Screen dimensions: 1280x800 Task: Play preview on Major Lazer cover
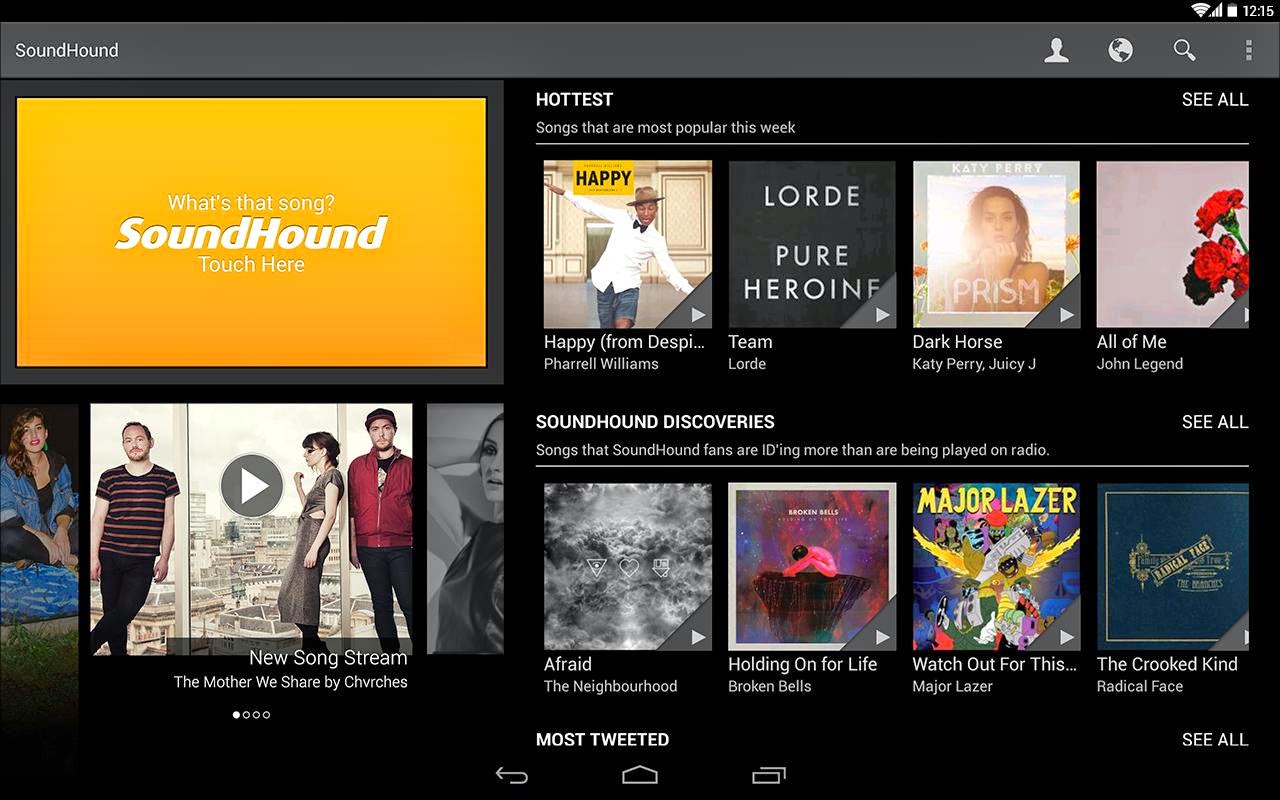(1065, 636)
